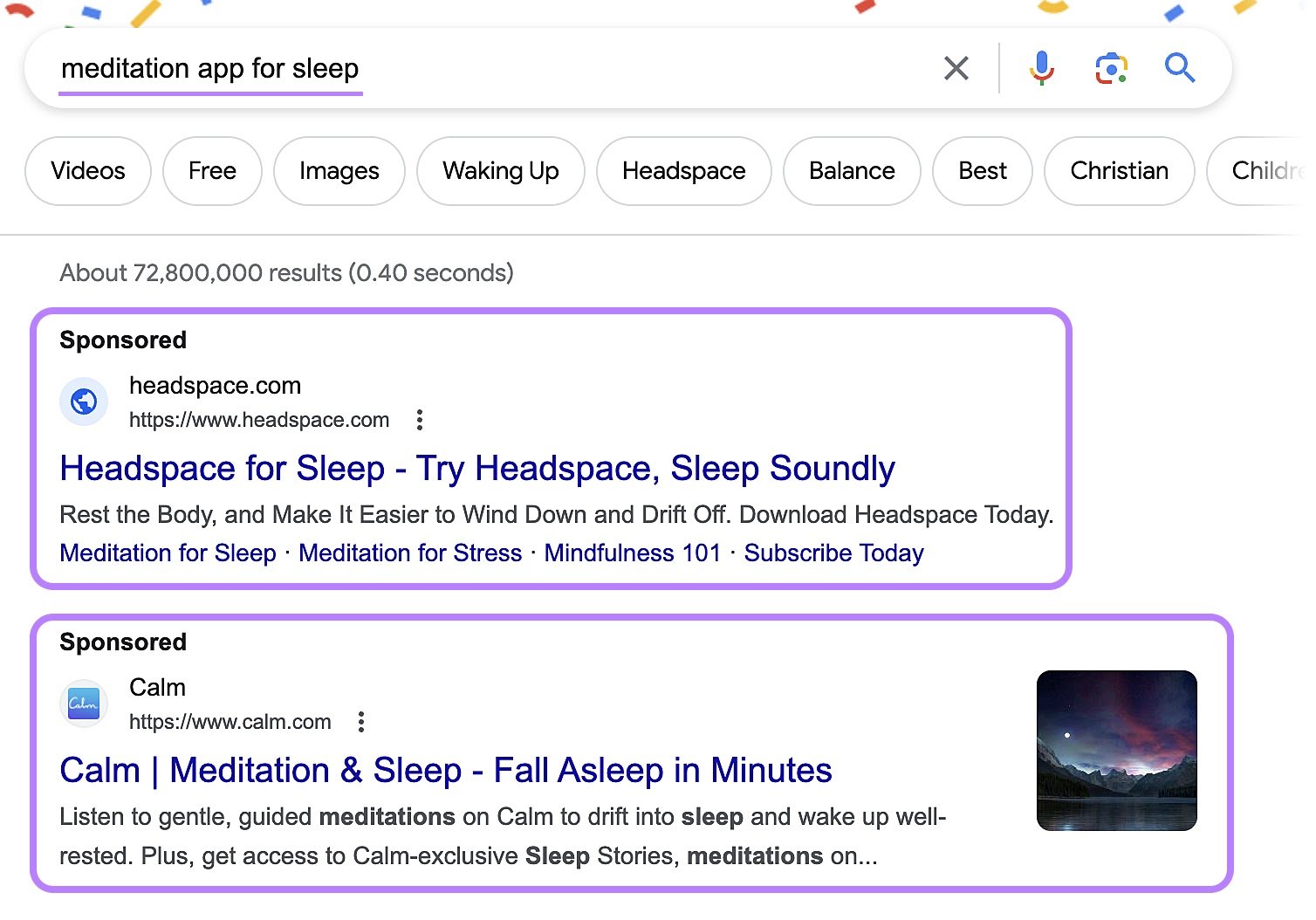Click the voice search microphone icon
The height and width of the screenshot is (920, 1316).
point(1040,67)
